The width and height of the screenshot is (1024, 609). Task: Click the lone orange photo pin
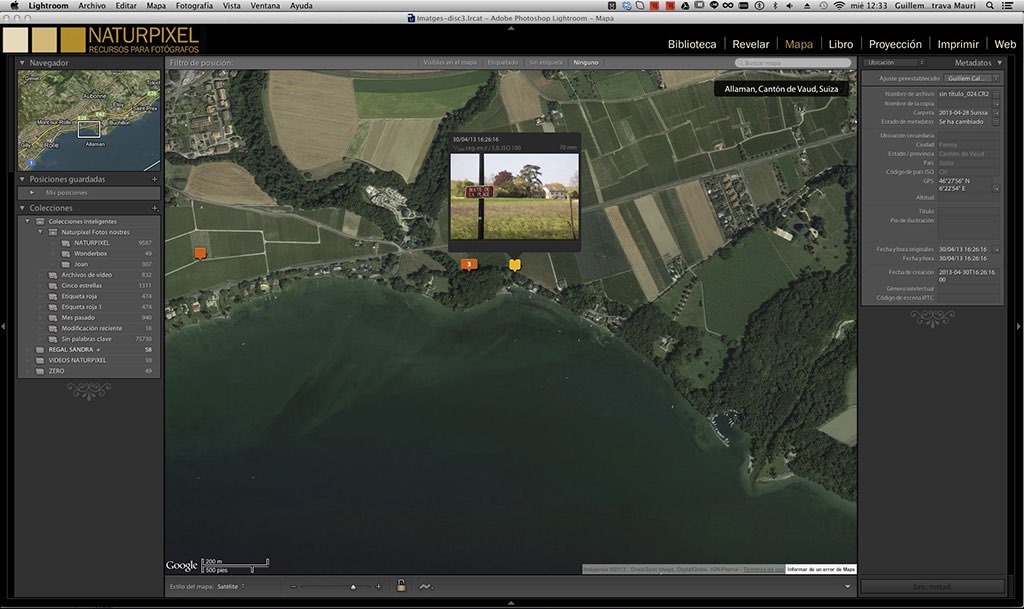pos(200,253)
